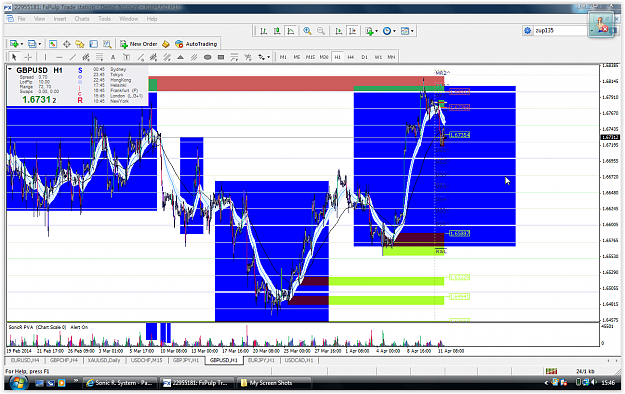Select the arrow cursor tool
This screenshot has width=625, height=394.
point(14,57)
